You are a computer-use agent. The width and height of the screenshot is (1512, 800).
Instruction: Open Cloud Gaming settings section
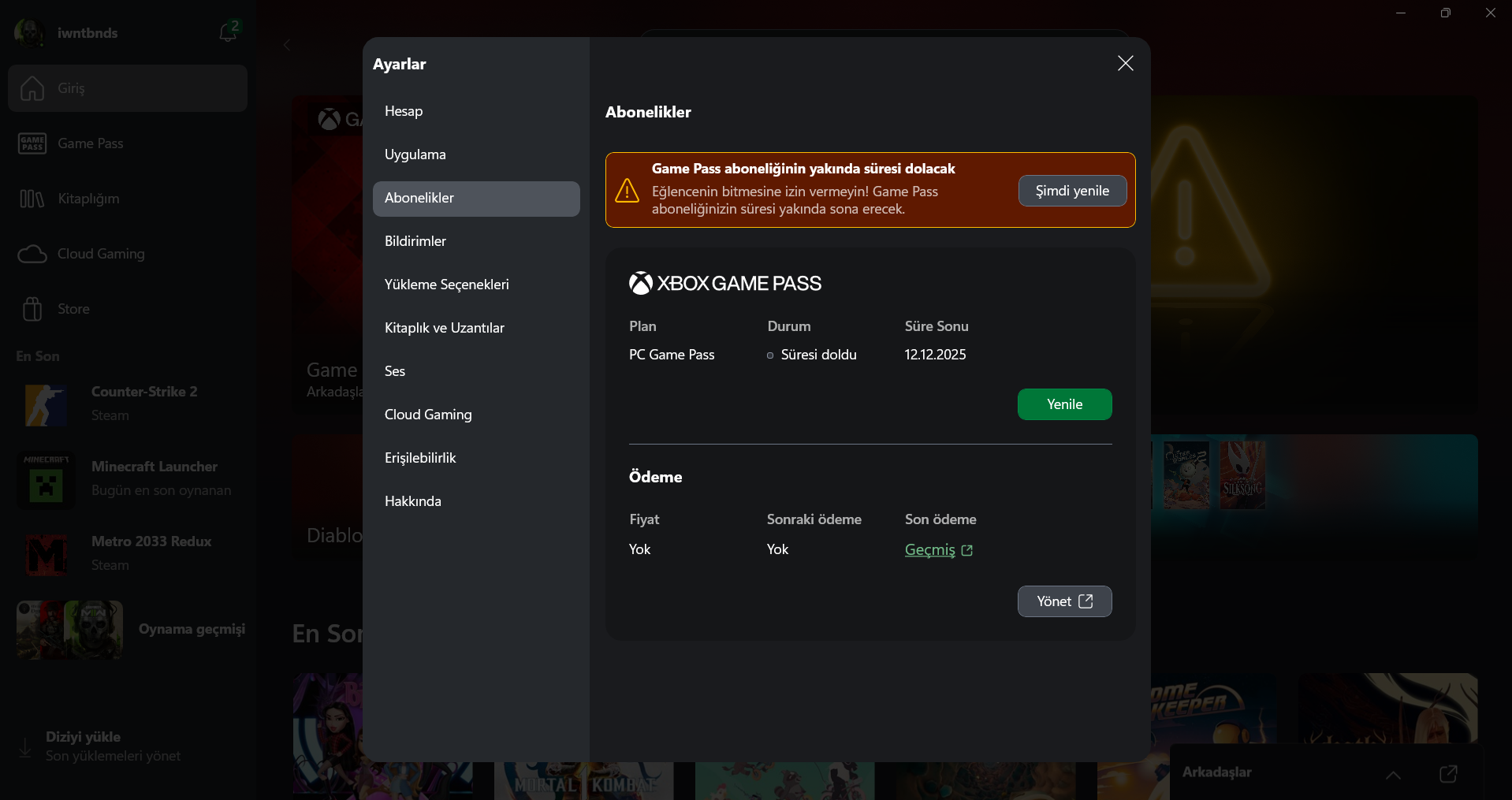[476, 415]
